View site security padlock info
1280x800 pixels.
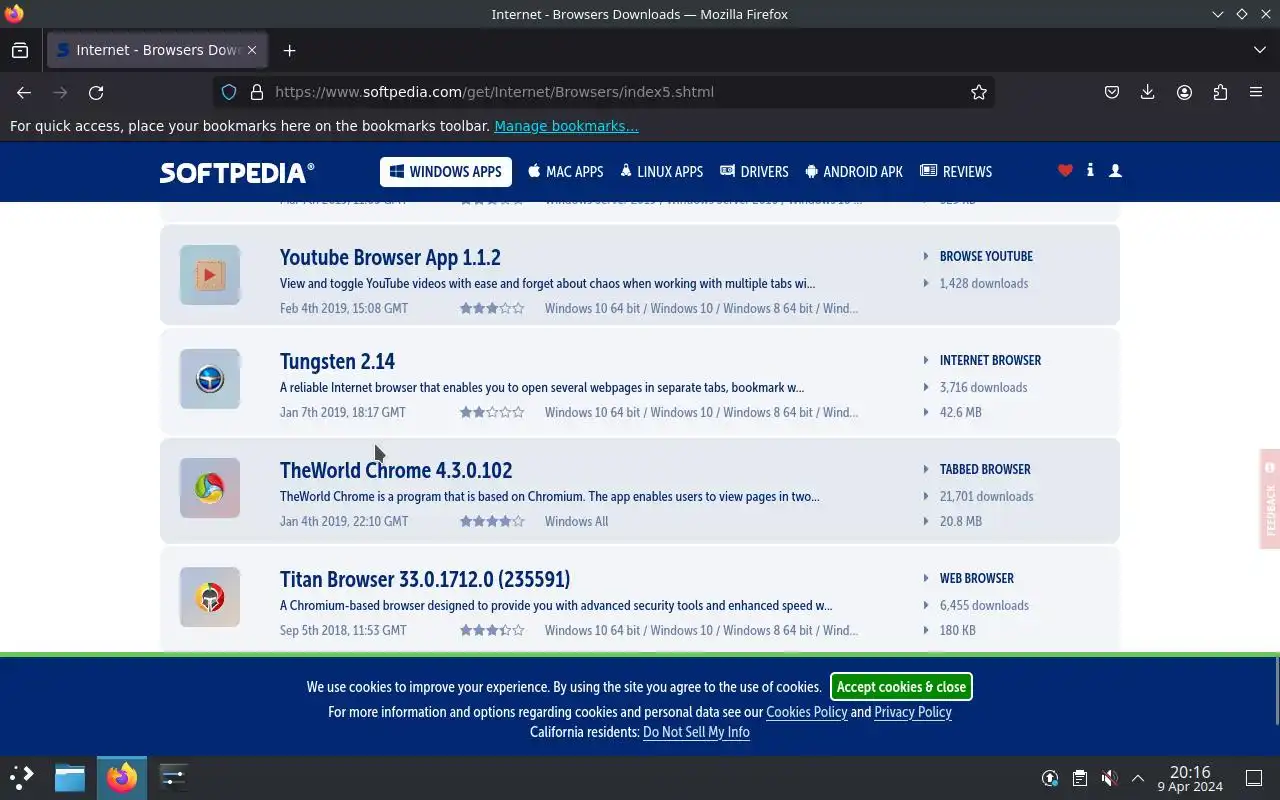pos(257,92)
